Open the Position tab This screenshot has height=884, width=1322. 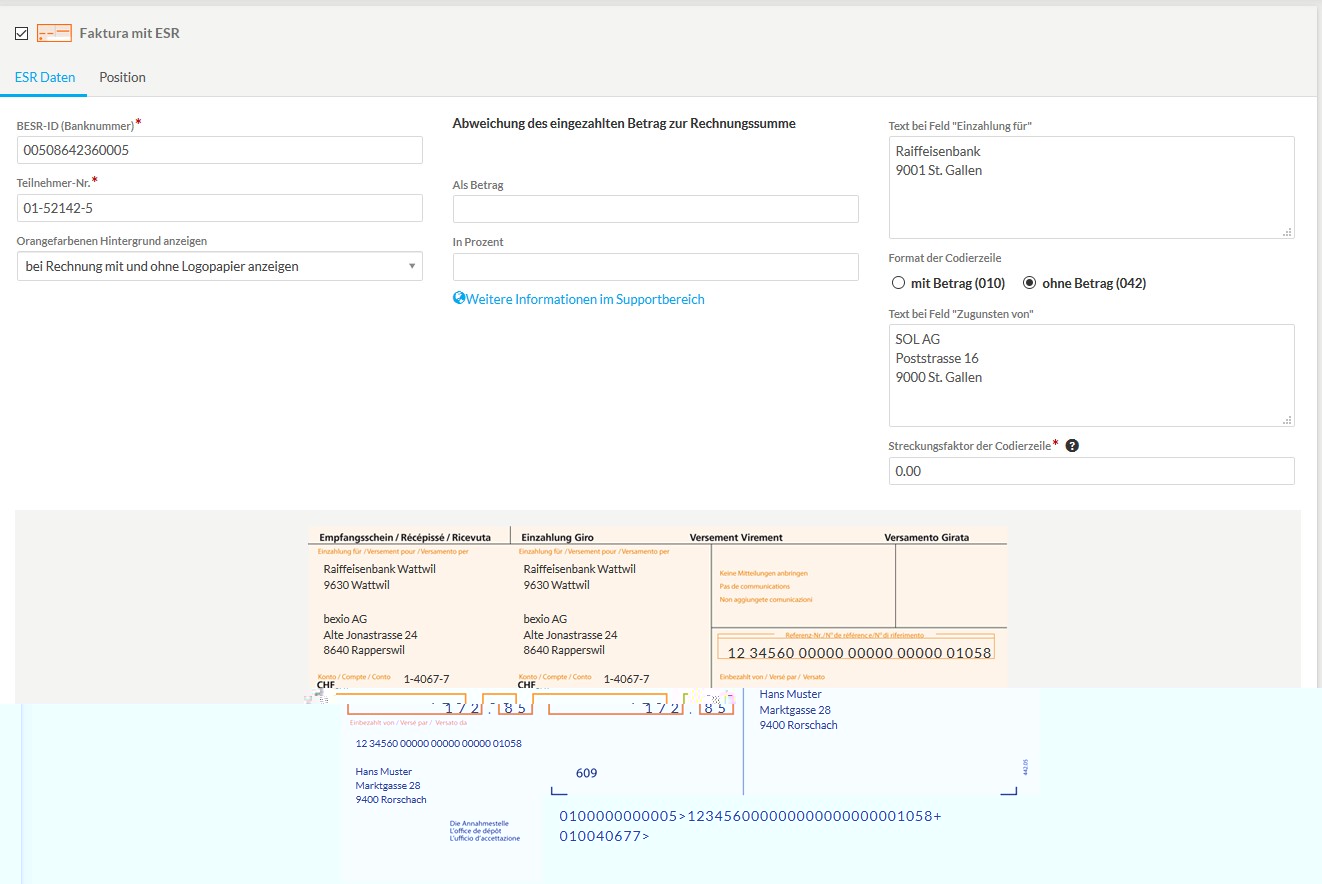(x=122, y=77)
